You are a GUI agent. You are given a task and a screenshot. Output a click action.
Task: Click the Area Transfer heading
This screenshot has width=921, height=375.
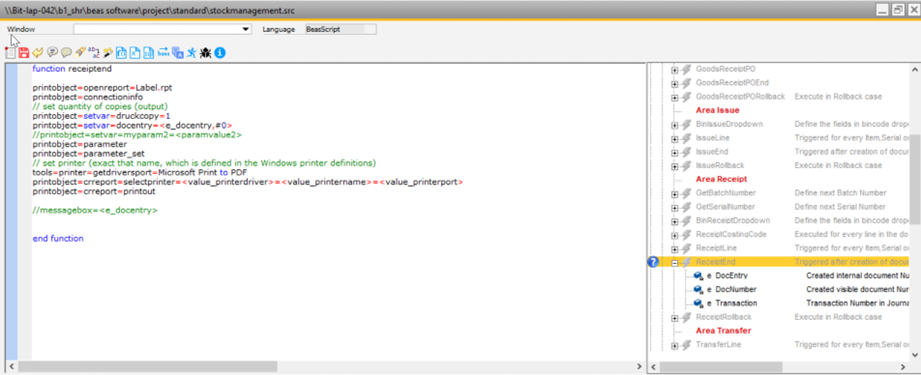pos(723,331)
